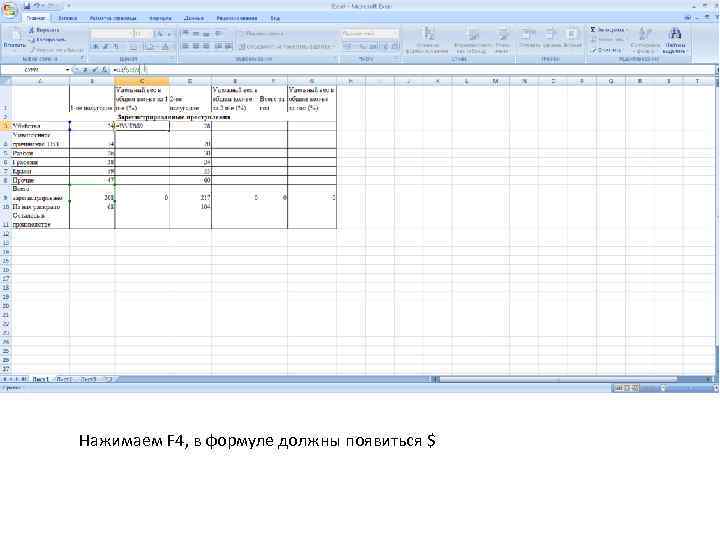The width and height of the screenshot is (720, 540).
Task: Click Insert cells button (Вставить) in Cells group
Action: [529, 38]
